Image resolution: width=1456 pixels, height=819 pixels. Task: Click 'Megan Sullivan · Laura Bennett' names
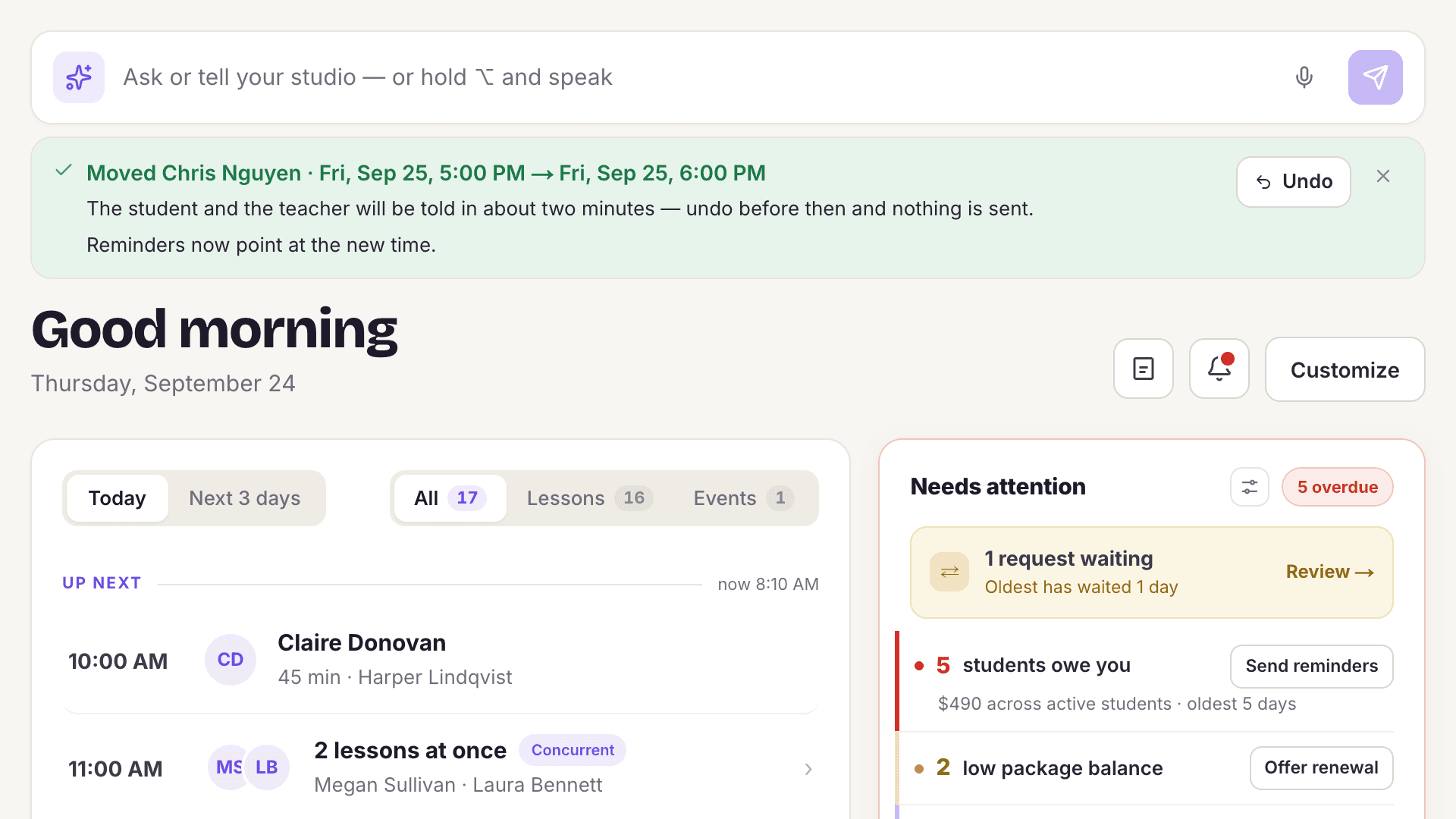[458, 785]
